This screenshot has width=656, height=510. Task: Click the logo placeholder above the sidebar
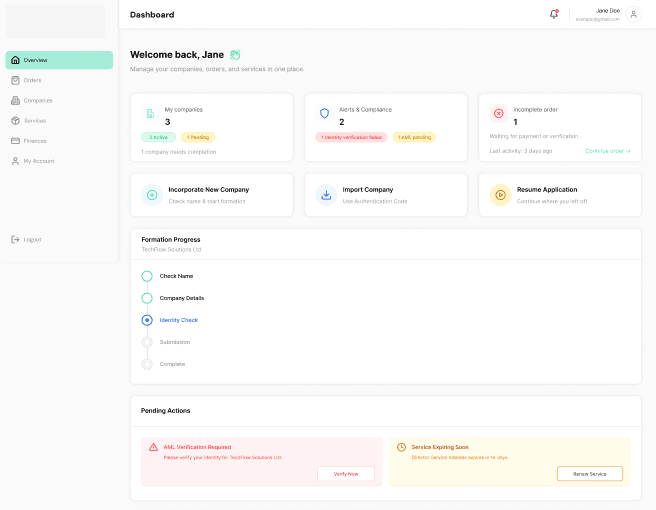(x=55, y=21)
